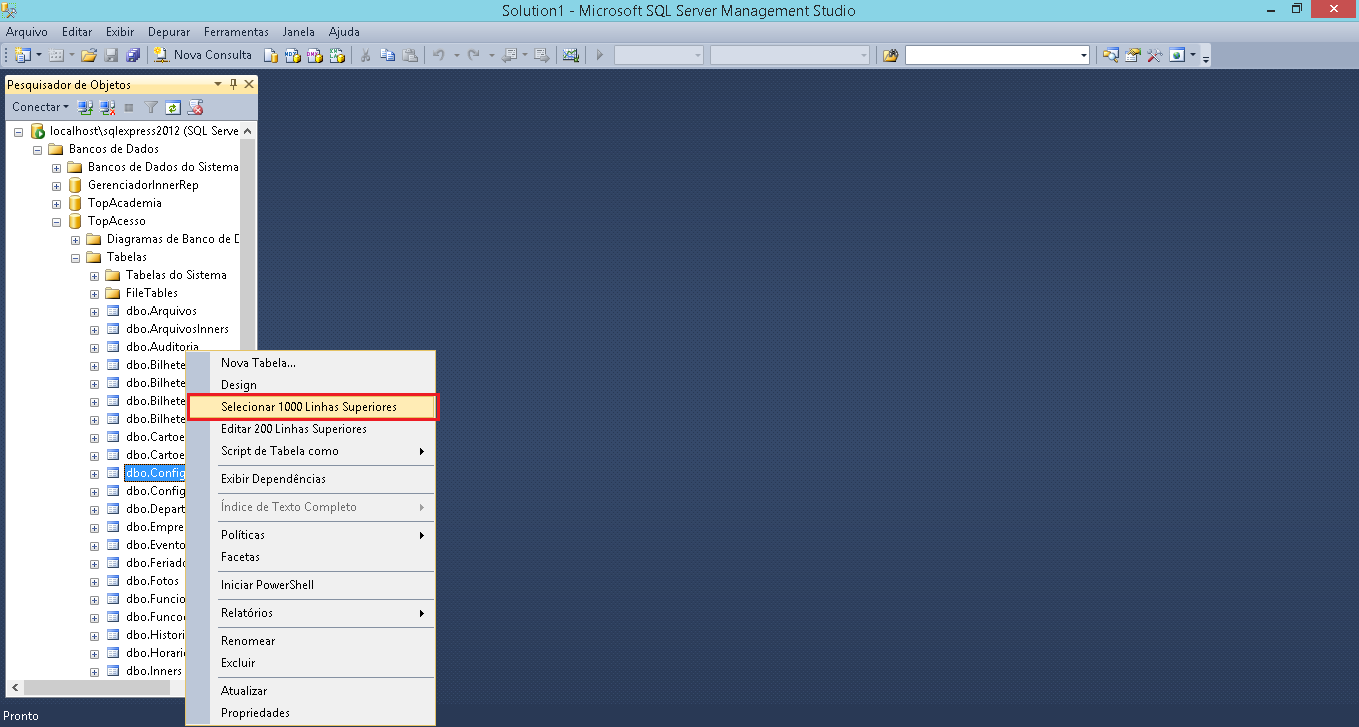
Task: Collapse the localhost\sqlexpress2012 server node
Action: click(18, 131)
